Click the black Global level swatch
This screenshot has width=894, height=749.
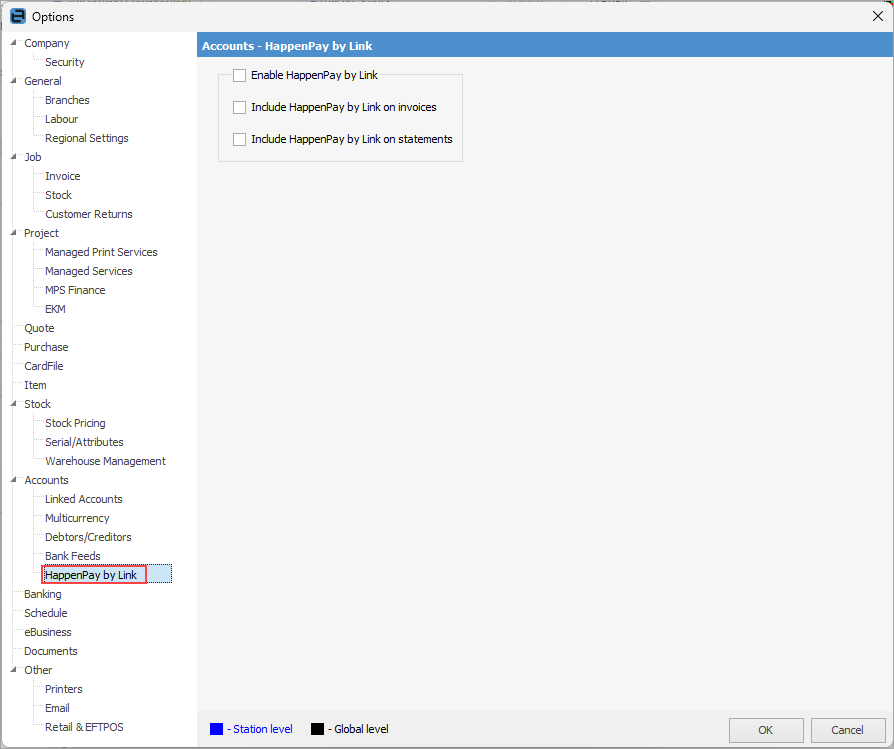coord(318,729)
